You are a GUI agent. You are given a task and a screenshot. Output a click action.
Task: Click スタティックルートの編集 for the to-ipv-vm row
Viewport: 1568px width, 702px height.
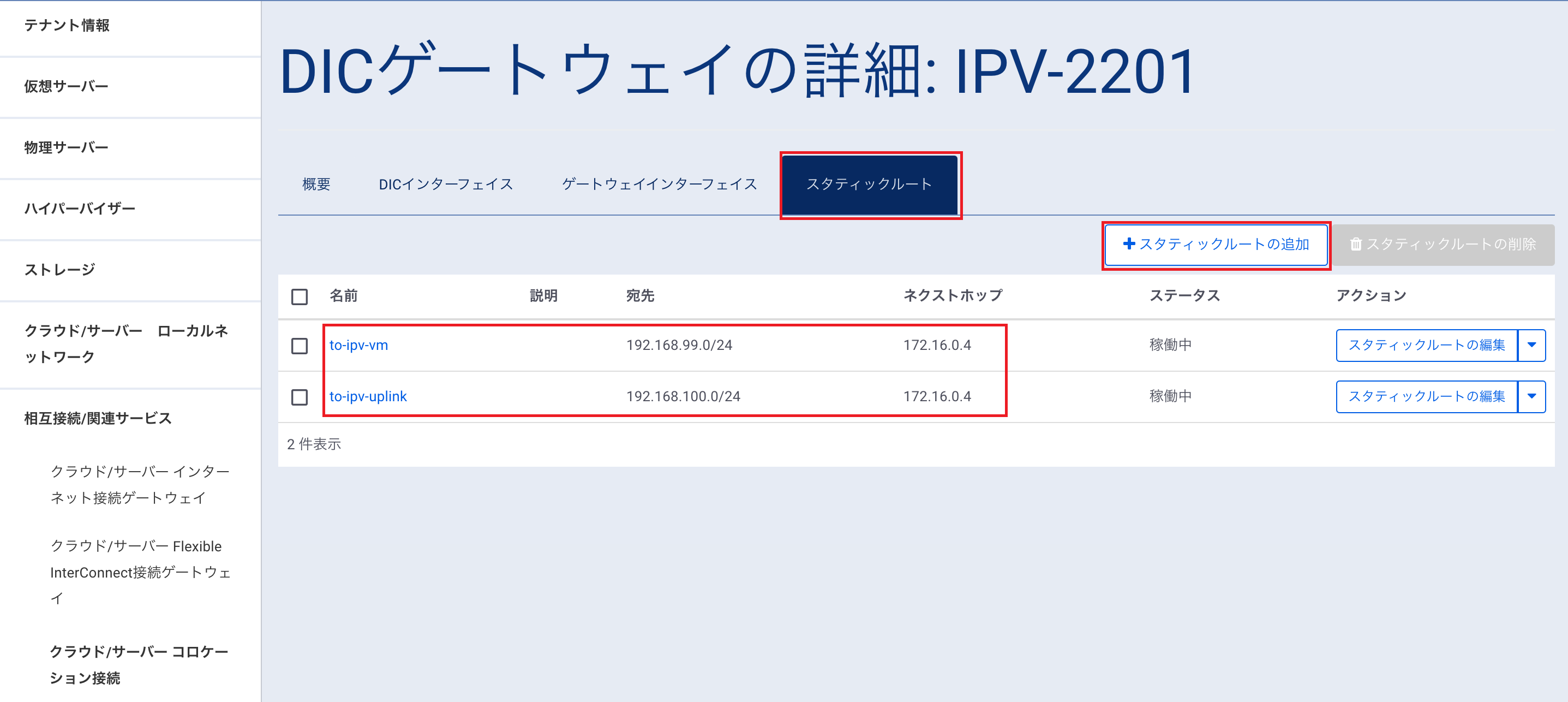click(1426, 345)
